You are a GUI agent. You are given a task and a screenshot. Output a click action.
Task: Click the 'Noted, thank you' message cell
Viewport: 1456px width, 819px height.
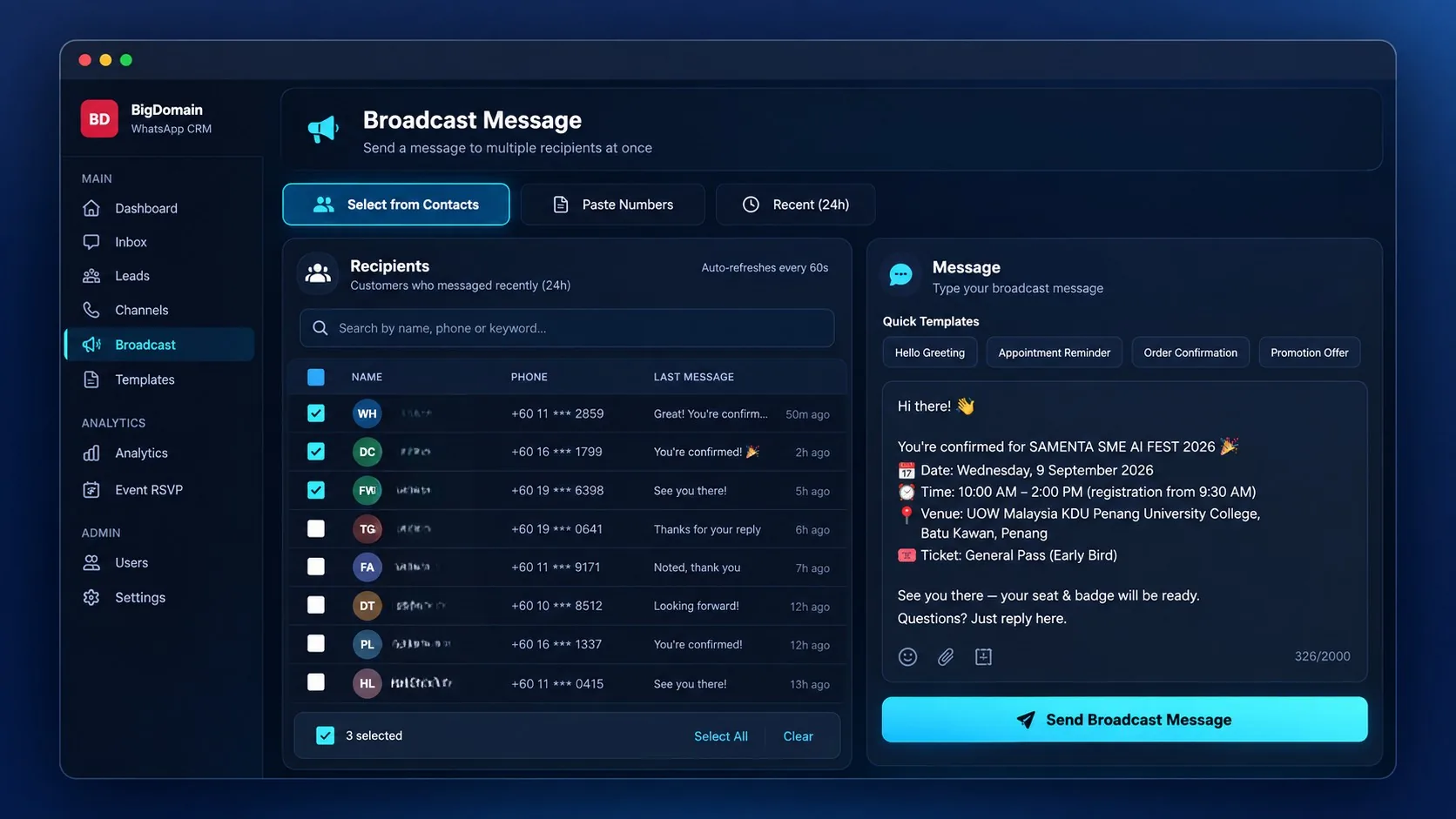click(698, 567)
